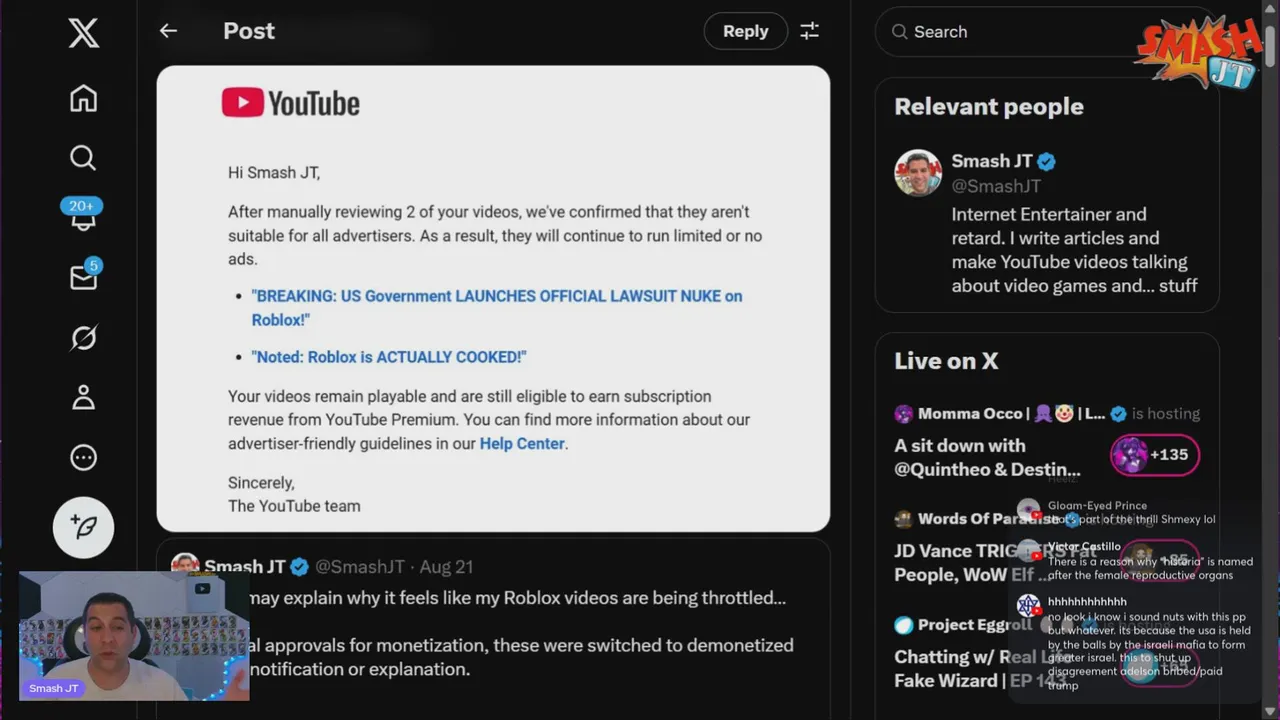Screen dimensions: 1280x720
Task: Click 'Live on X' heading
Action: click(x=946, y=361)
